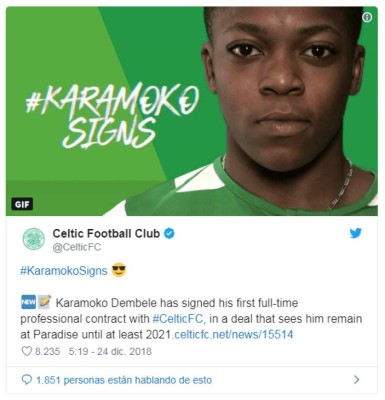Play the Karamoko Signs GIF image

point(192,111)
